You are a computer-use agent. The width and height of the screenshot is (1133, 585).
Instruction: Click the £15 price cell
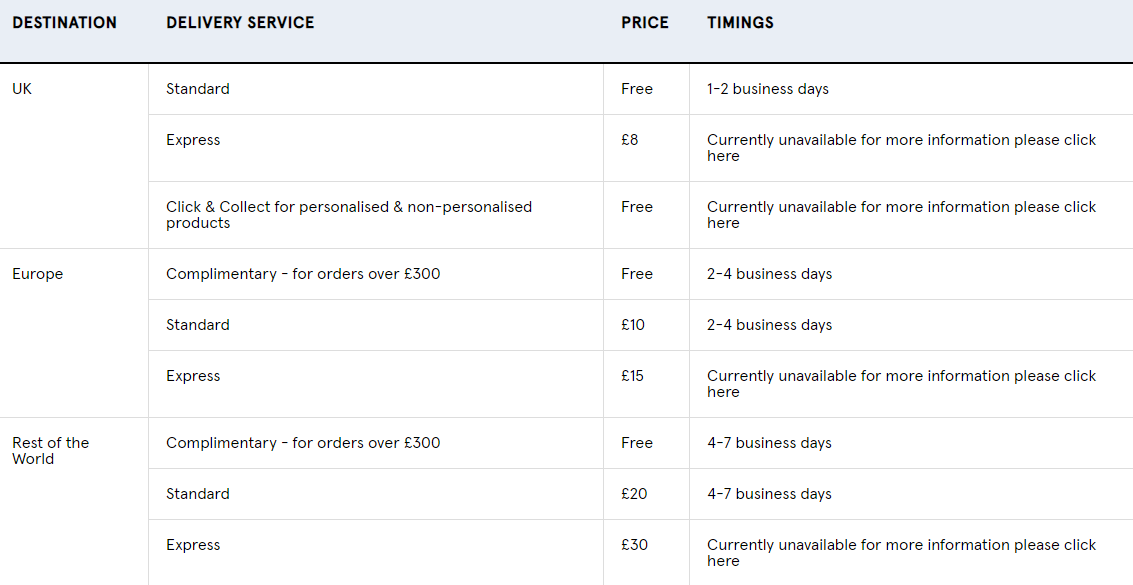click(x=632, y=376)
